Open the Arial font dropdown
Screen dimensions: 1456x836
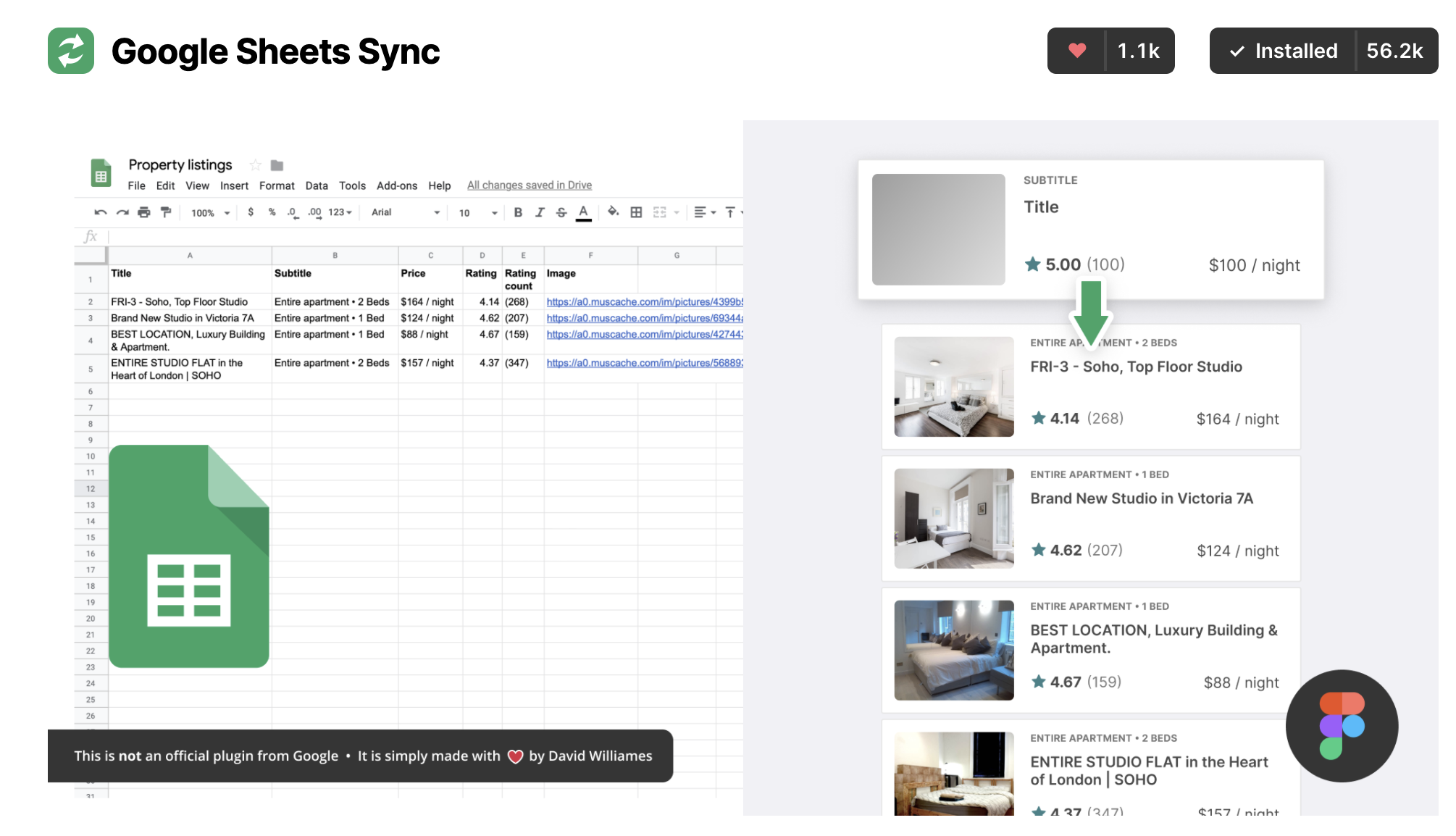[406, 212]
